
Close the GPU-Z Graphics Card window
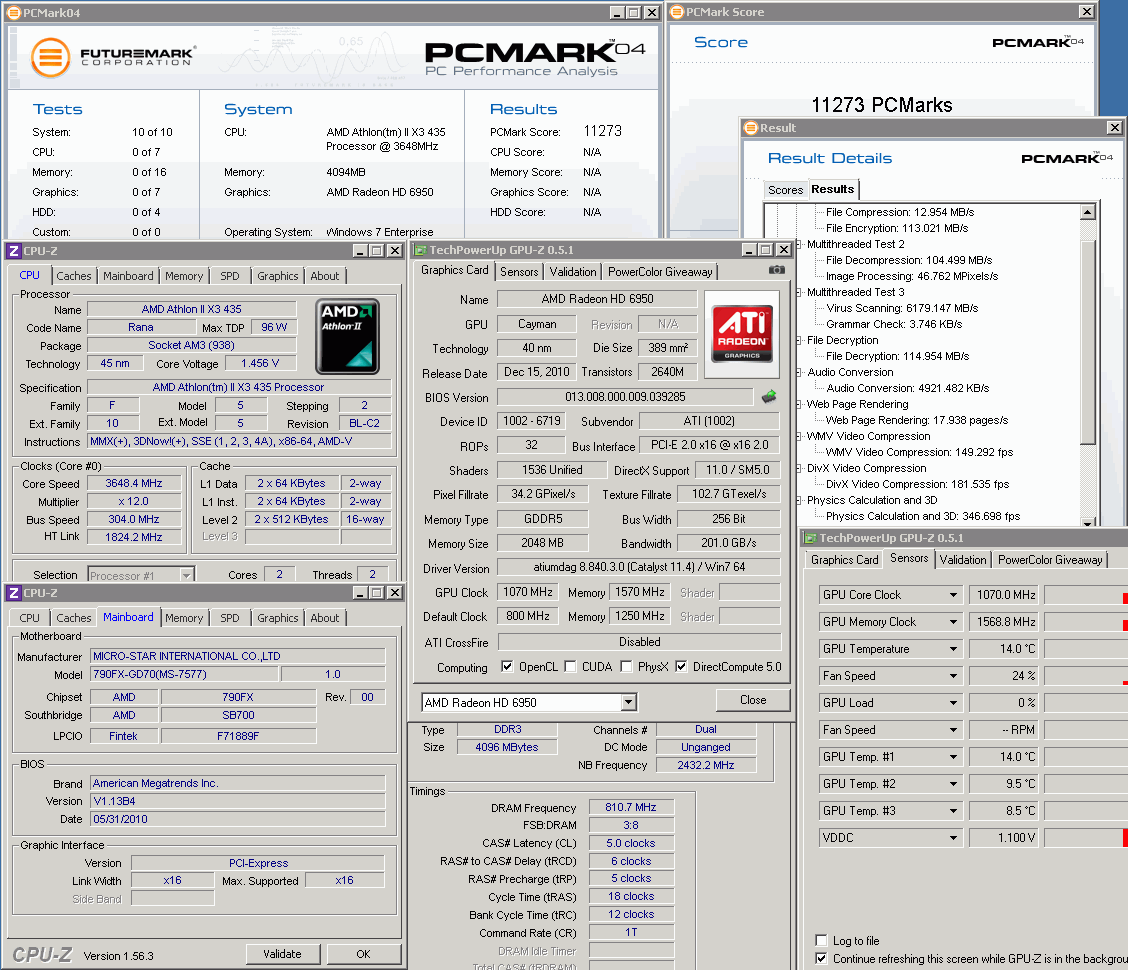pos(783,250)
